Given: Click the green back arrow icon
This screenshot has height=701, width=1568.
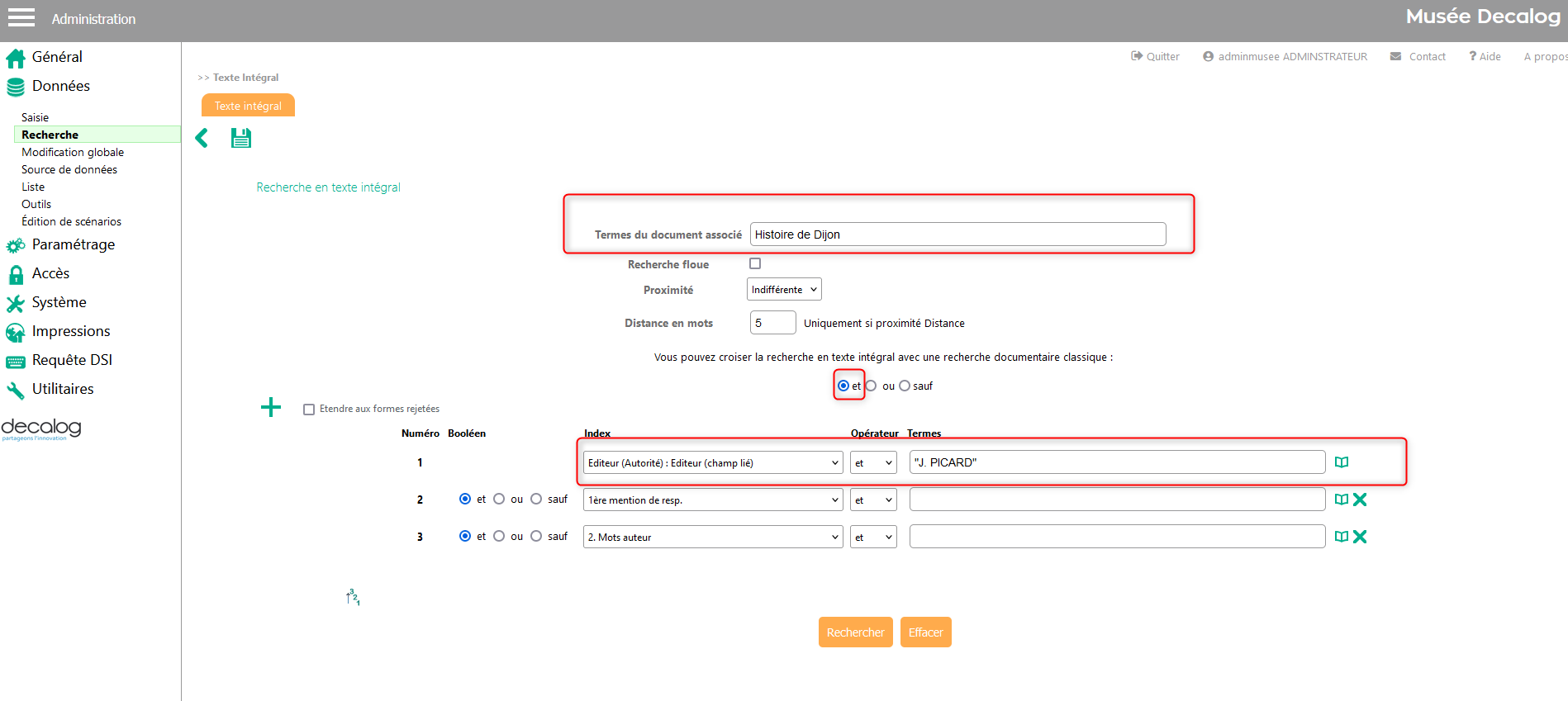Looking at the screenshot, I should click(202, 138).
